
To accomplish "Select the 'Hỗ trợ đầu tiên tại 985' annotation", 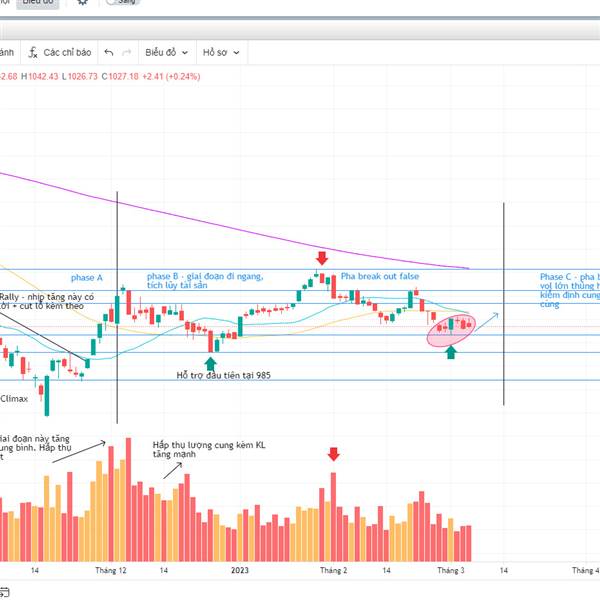I will pos(223,375).
